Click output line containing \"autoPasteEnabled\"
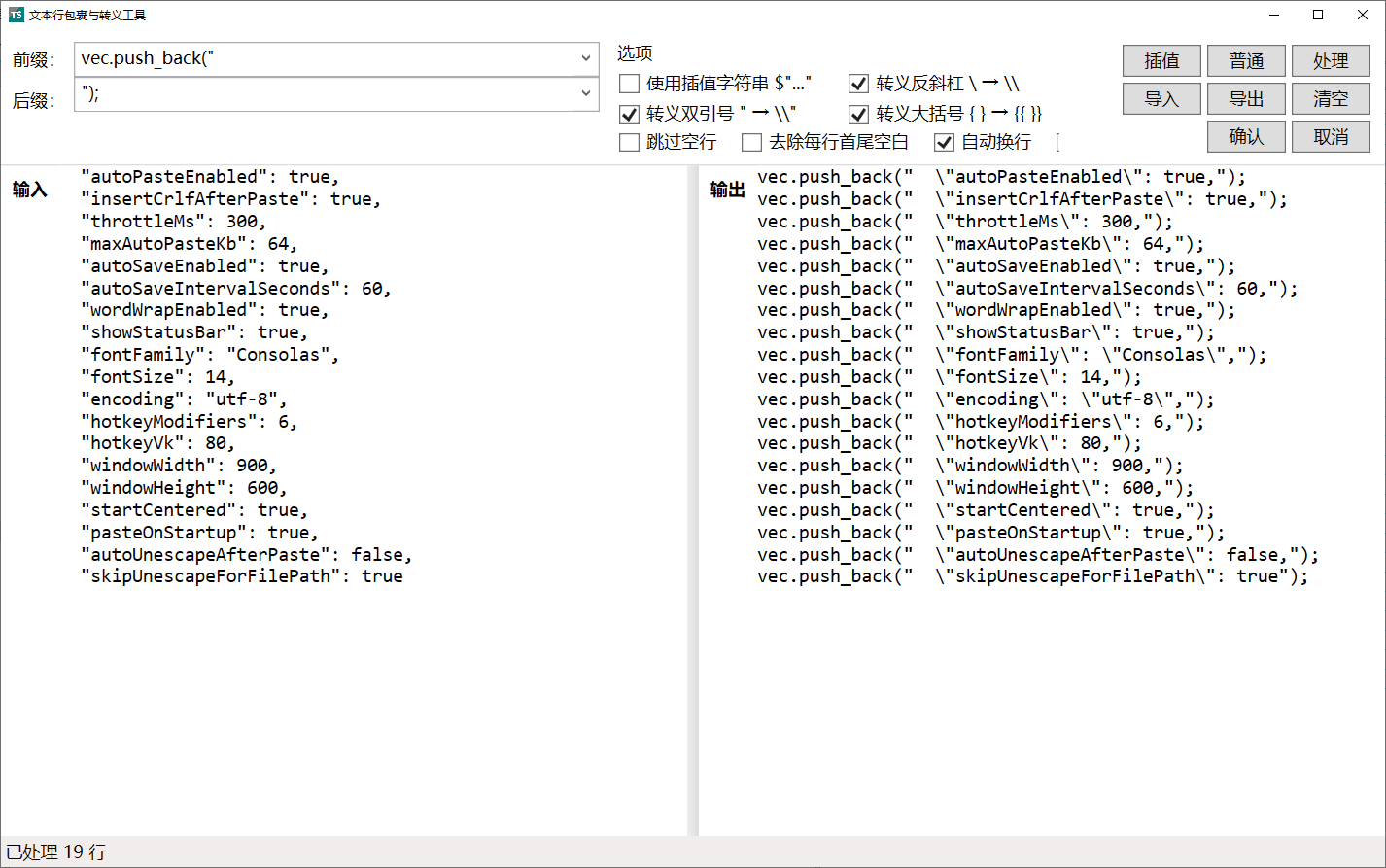The width and height of the screenshot is (1386, 868). coord(1001,177)
